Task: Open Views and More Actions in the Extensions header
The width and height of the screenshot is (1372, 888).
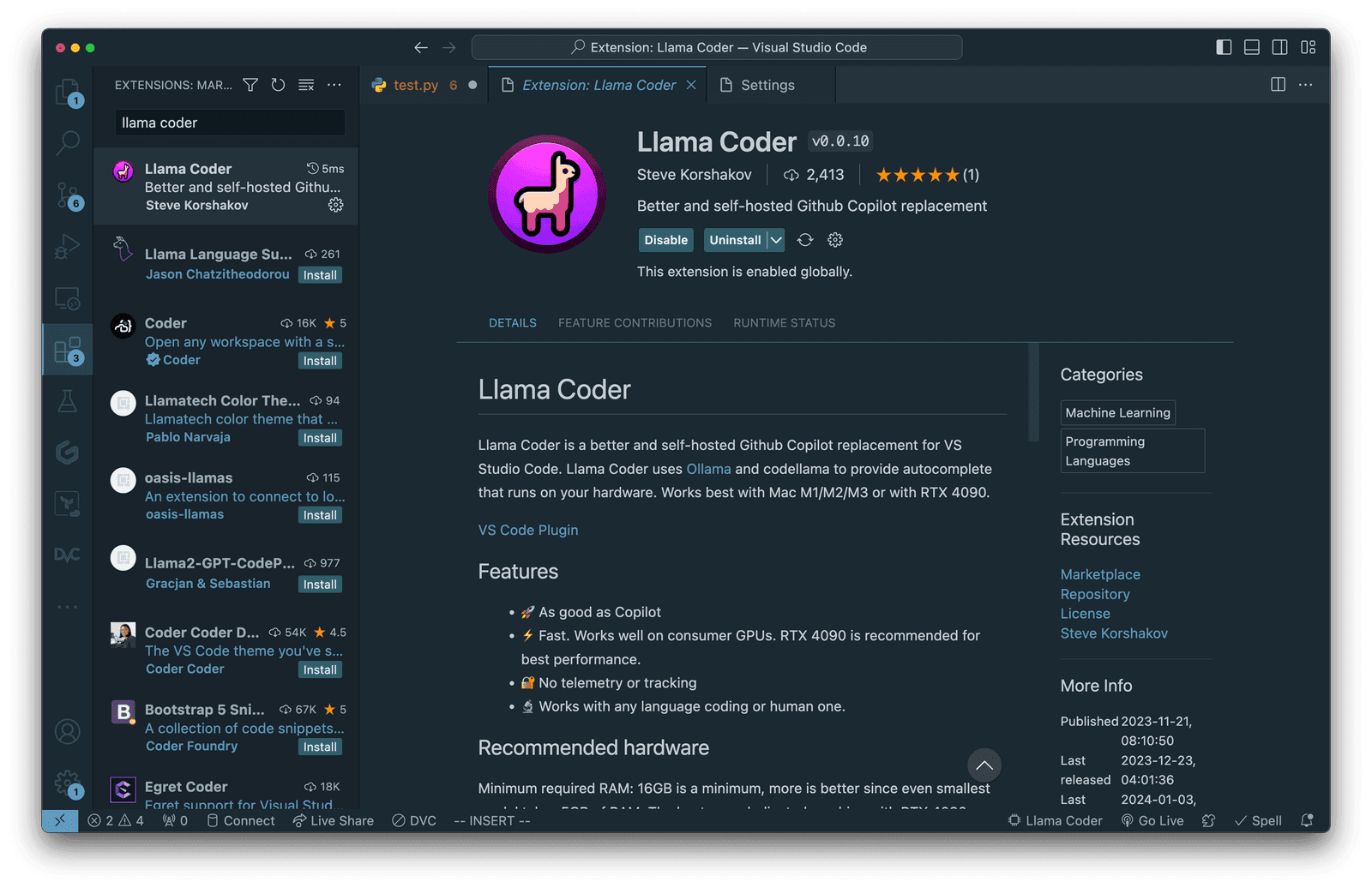Action: click(334, 85)
